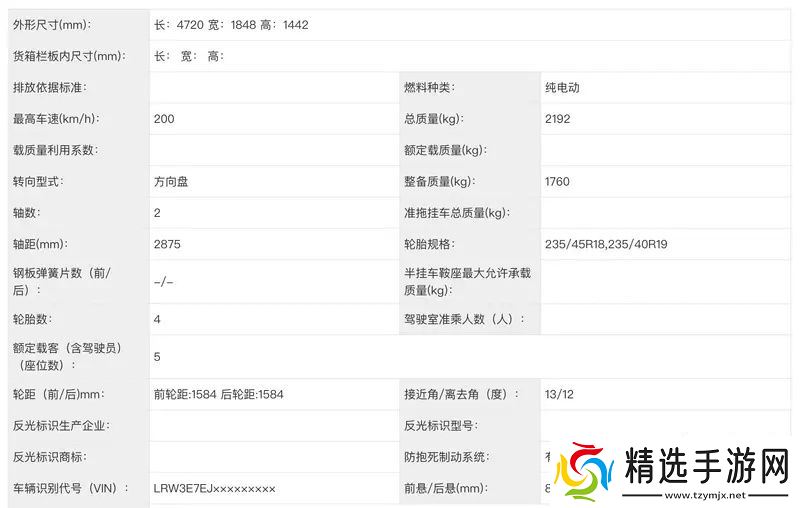
Task: Click the 防抱死制动系统 label
Action: pyautogui.click(x=445, y=457)
